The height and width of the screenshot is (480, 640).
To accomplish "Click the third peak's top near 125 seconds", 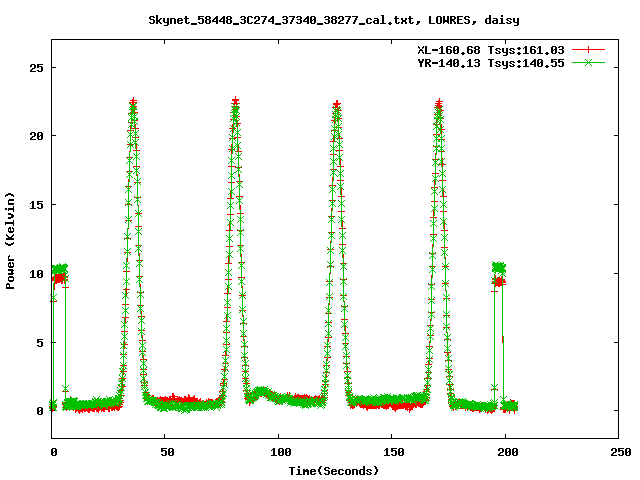I will [336, 105].
